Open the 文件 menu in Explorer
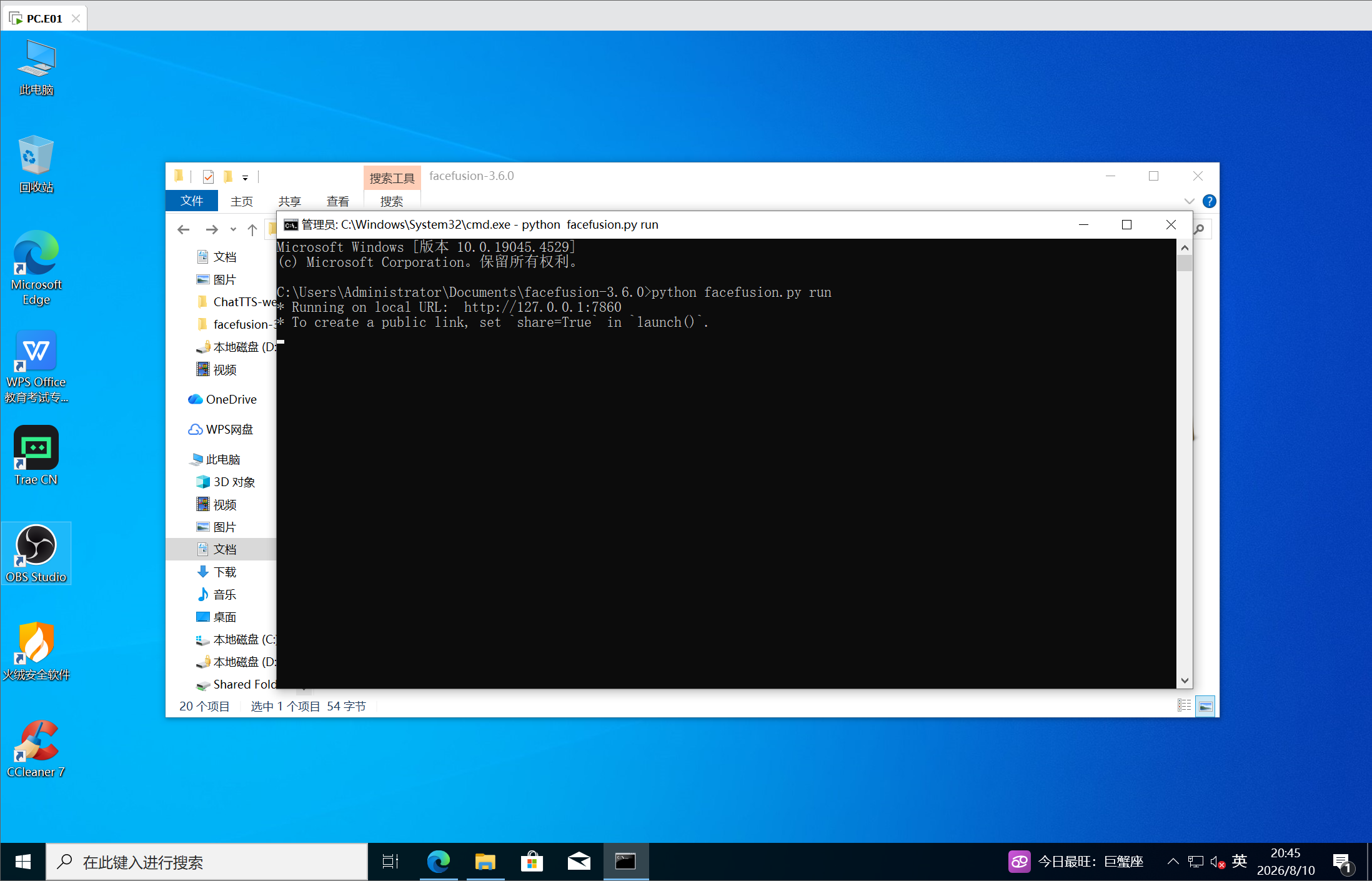Image resolution: width=1372 pixels, height=881 pixels. click(192, 201)
